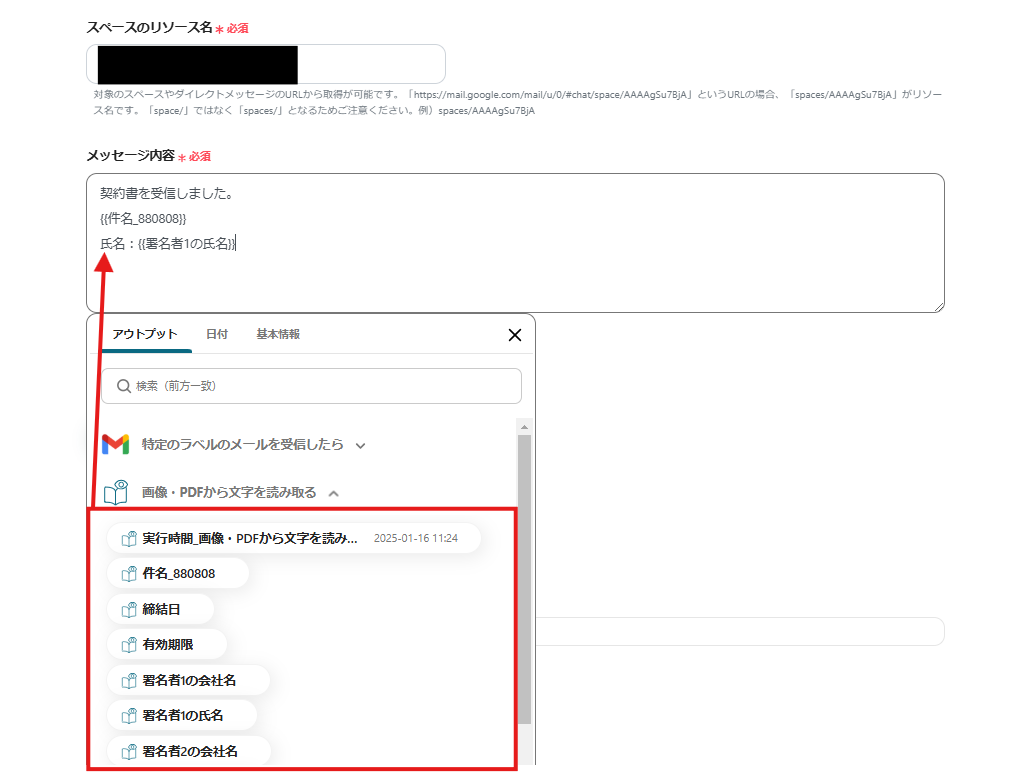1020x772 pixels.
Task: Collapse the 画像・PDFから文字を読み取る section
Action: click(x=334, y=493)
